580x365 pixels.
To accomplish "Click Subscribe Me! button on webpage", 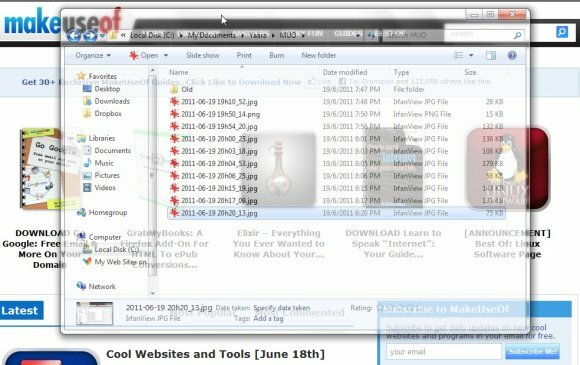I will point(532,351).
